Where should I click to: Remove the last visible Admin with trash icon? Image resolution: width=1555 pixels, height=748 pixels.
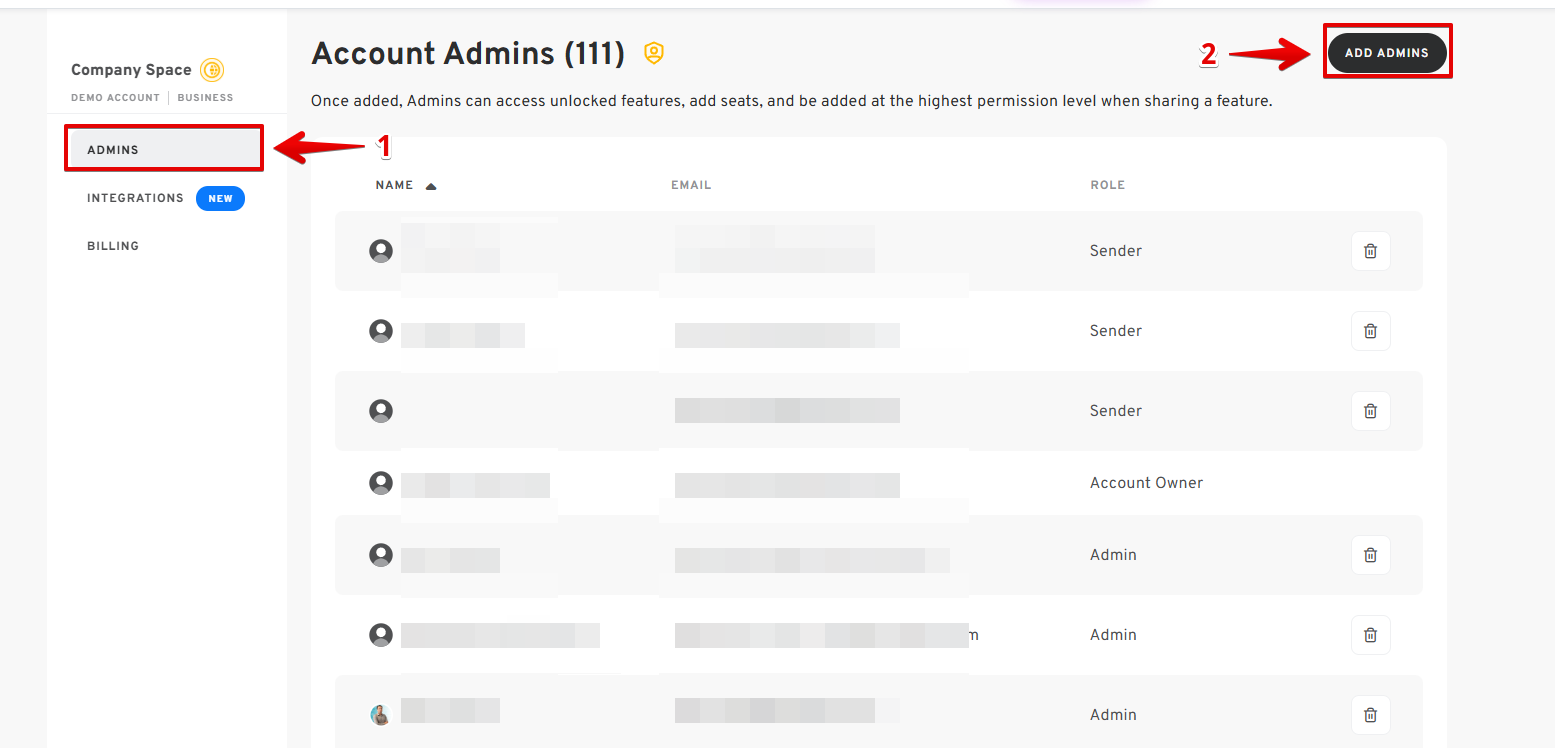tap(1370, 715)
